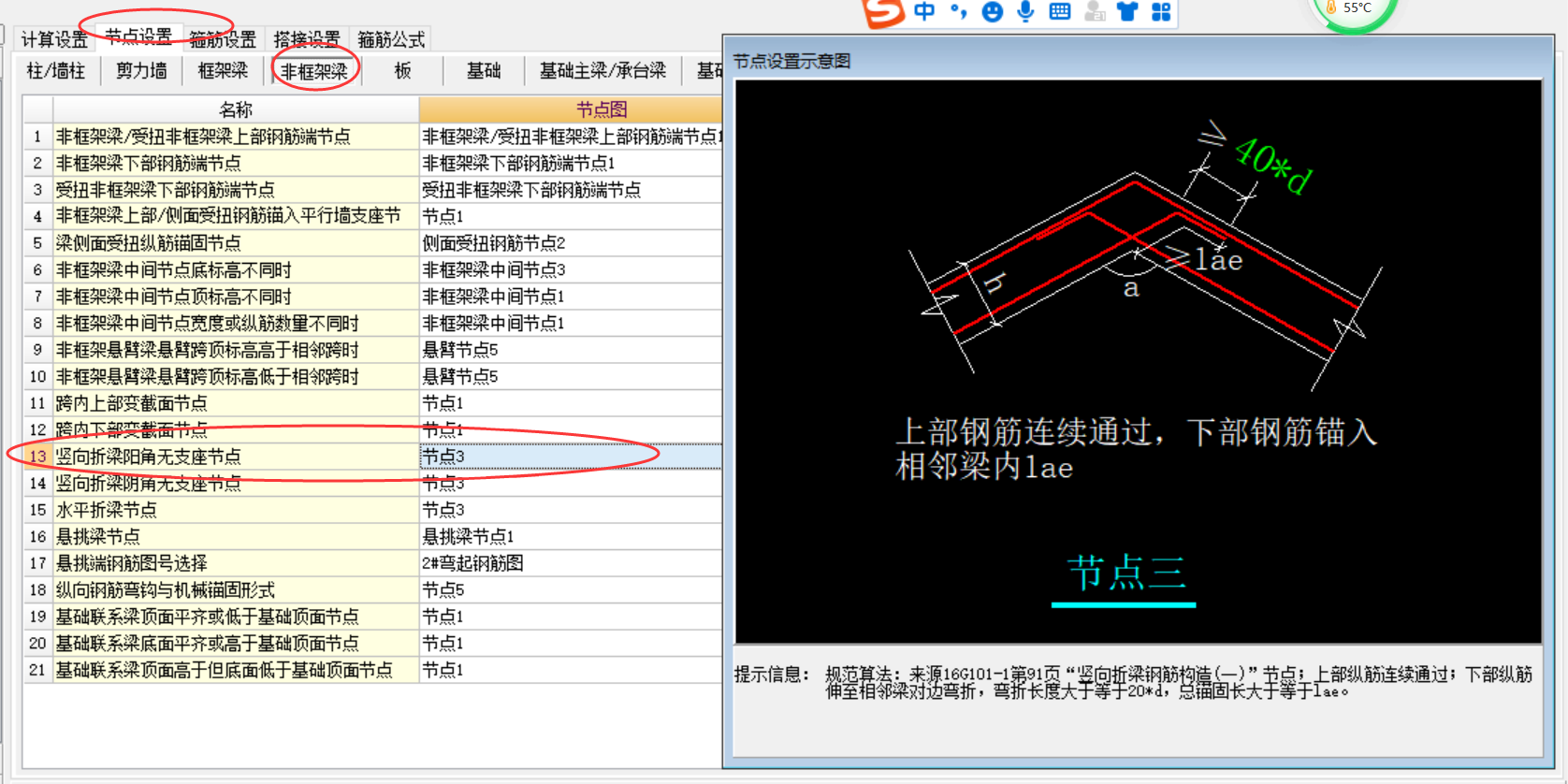The image size is (1568, 784).
Task: Click the 40*d value in the diagram
Action: (x=1272, y=166)
